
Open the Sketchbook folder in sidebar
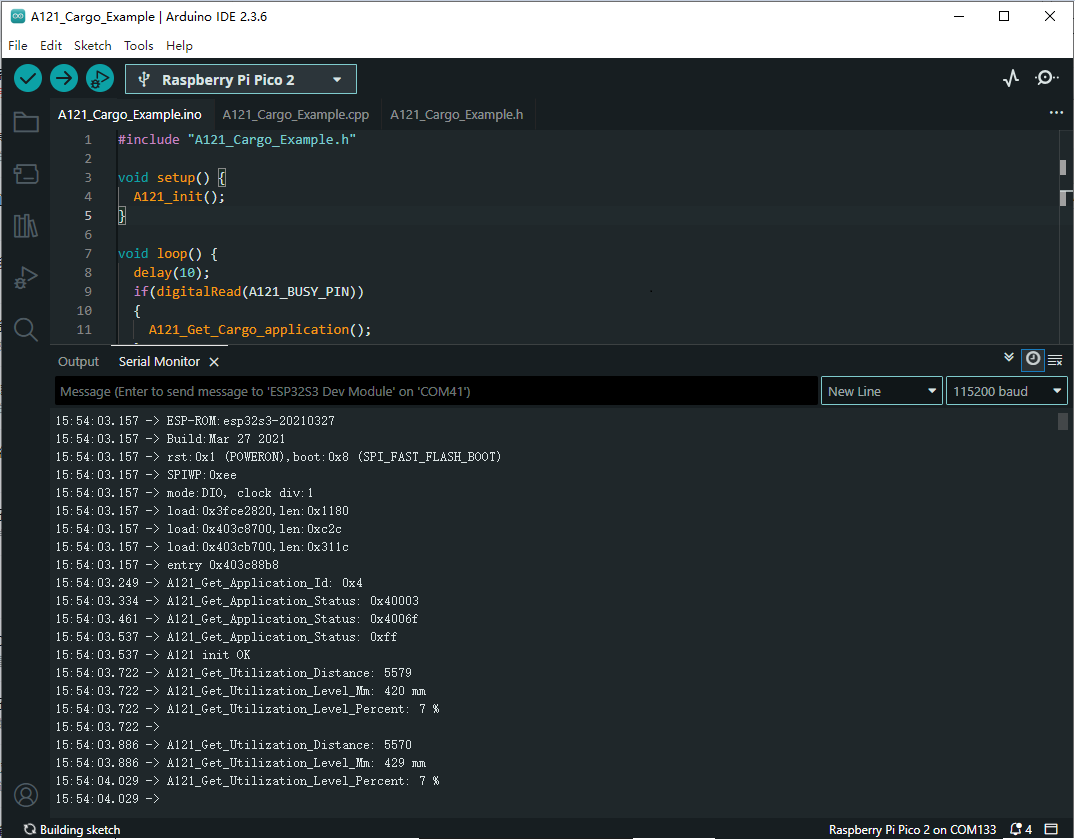26,123
